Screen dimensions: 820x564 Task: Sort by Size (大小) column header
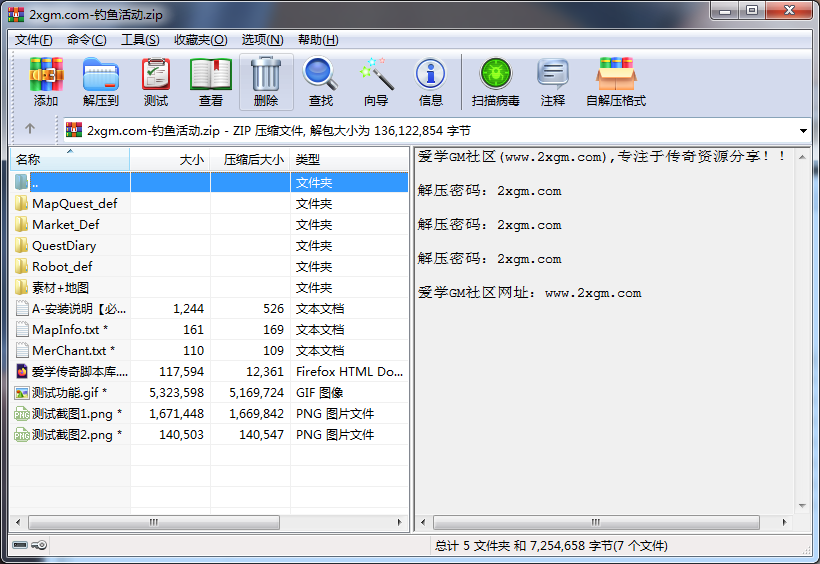coord(170,160)
